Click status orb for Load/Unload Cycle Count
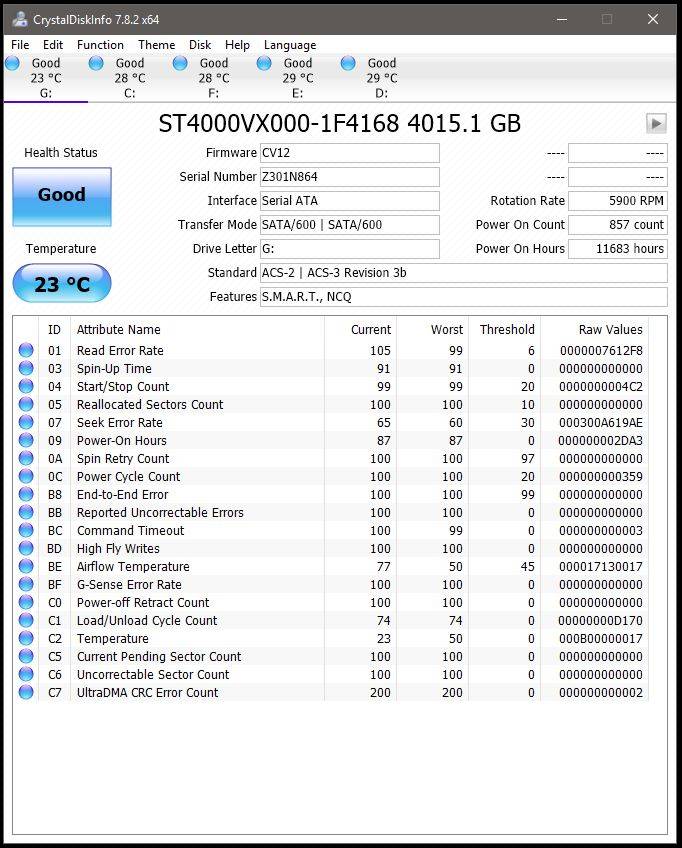This screenshot has width=682, height=848. (x=26, y=620)
